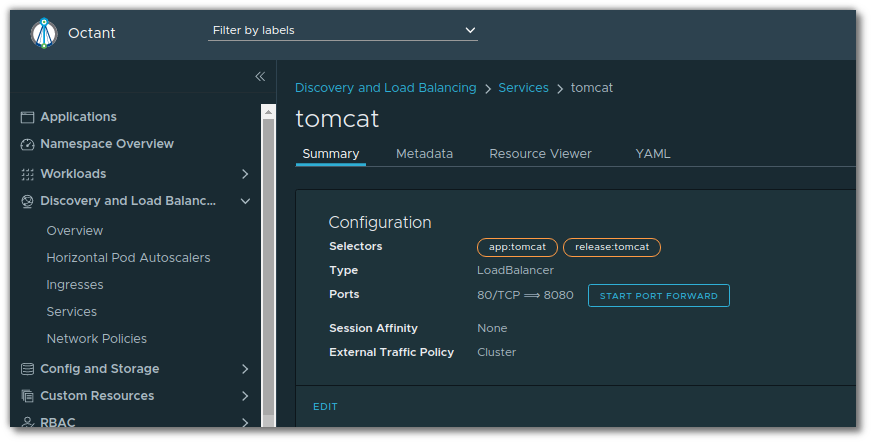Click the RBAC user icon
This screenshot has height=443, width=872.
pos(27,422)
